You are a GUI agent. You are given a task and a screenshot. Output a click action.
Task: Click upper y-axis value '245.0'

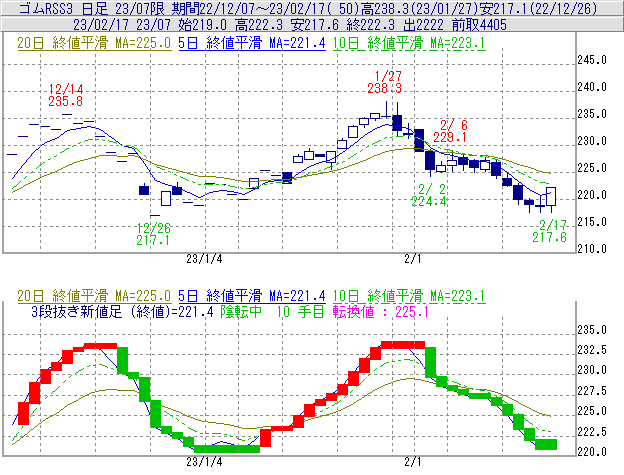592,60
